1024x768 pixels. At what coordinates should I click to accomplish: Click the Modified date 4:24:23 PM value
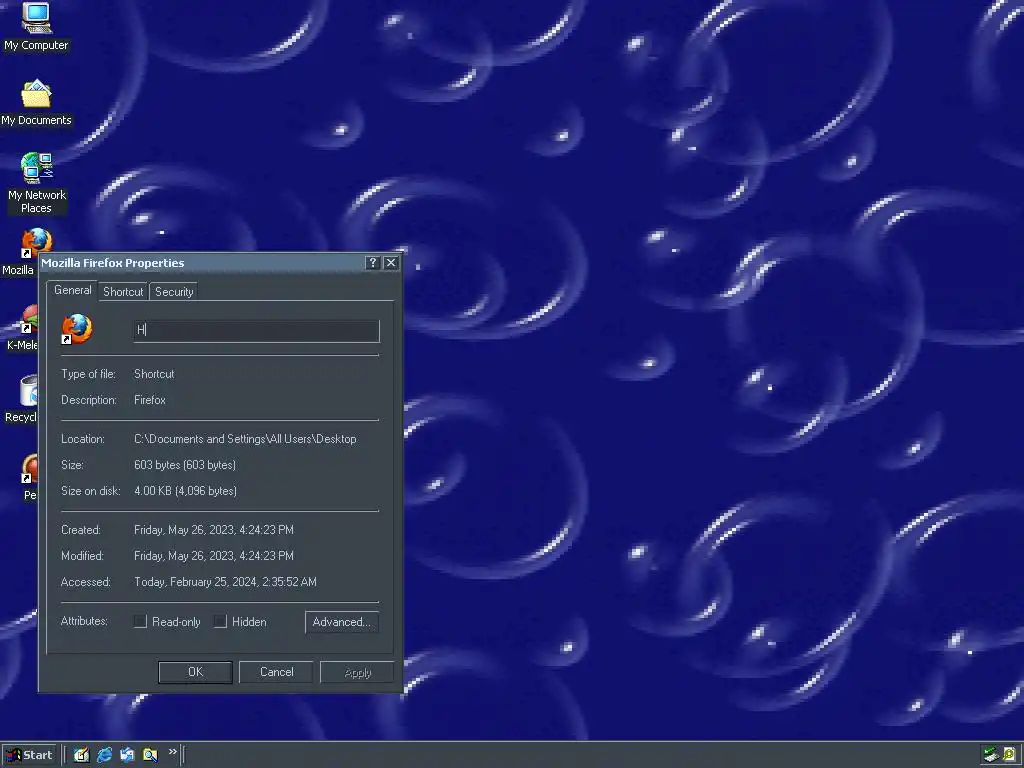click(214, 556)
